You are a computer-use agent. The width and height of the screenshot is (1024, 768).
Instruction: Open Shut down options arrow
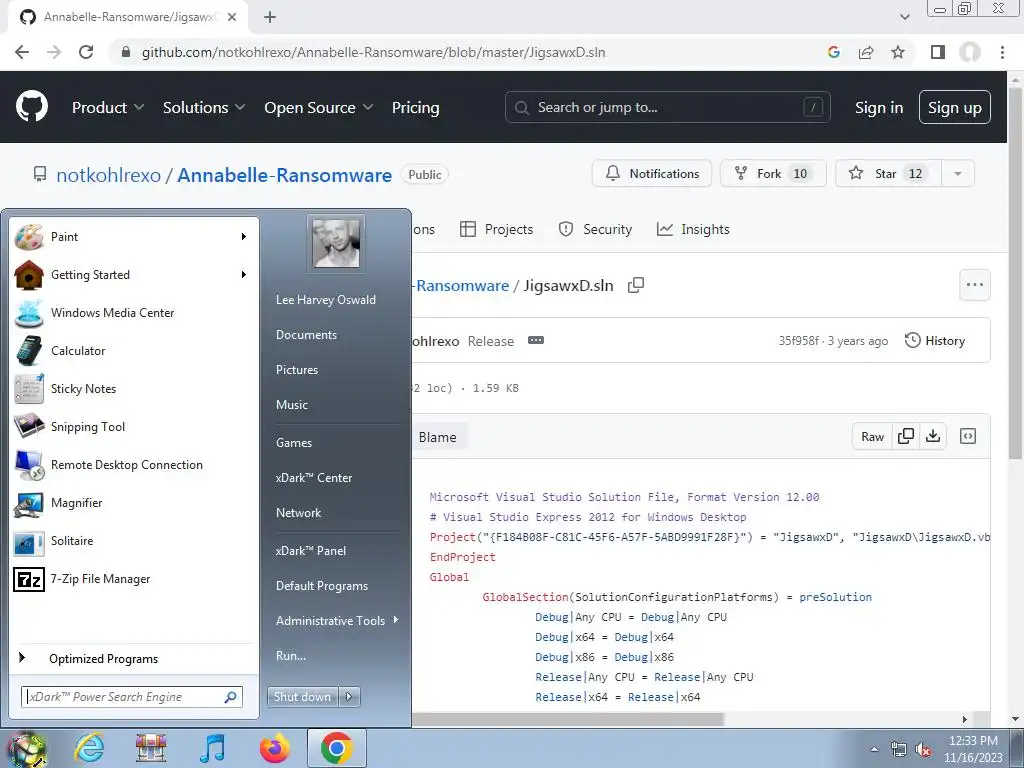[x=349, y=697]
